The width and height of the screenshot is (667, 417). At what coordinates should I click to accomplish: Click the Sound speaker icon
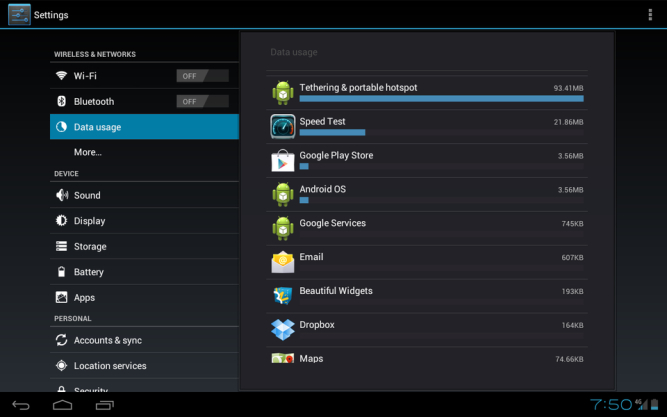coord(62,195)
